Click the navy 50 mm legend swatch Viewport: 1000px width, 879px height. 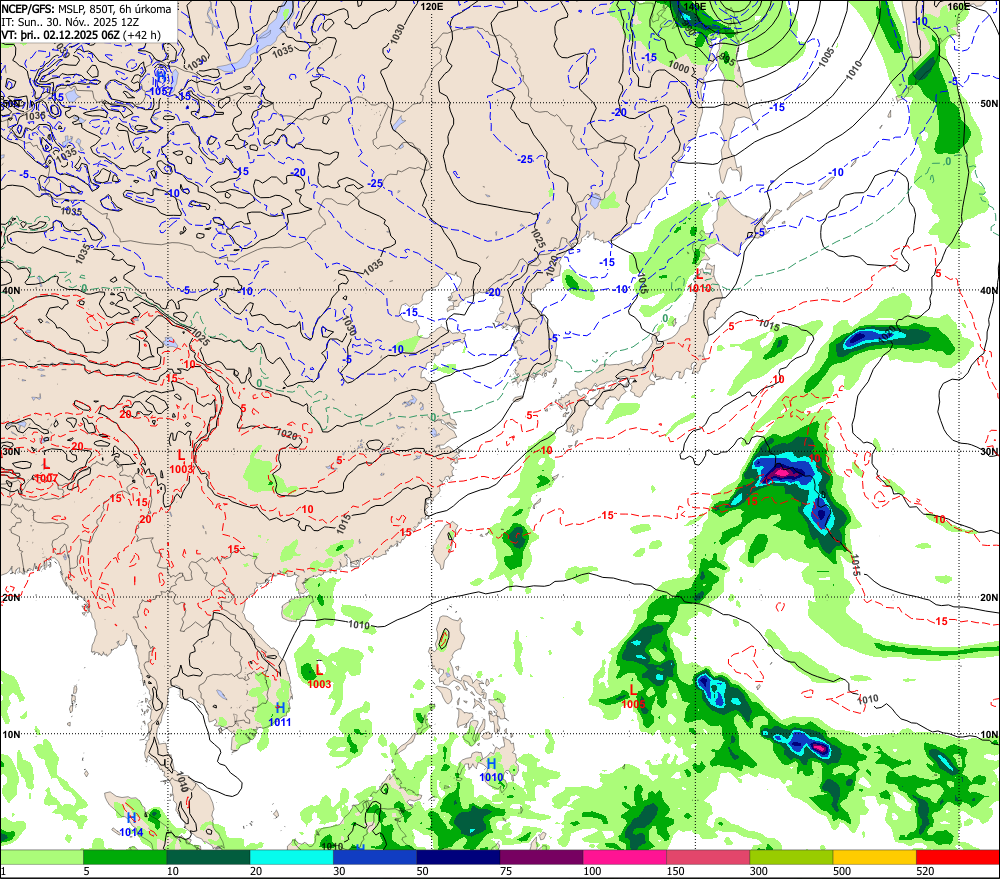458,857
